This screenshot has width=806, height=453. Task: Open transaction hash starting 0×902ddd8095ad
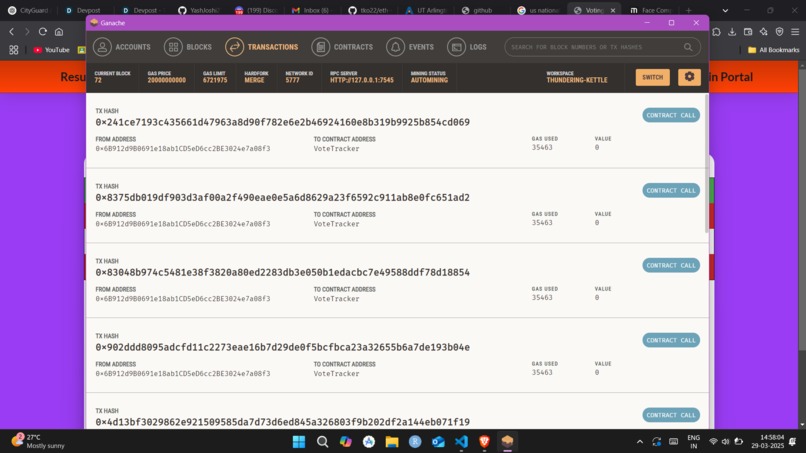(282, 347)
